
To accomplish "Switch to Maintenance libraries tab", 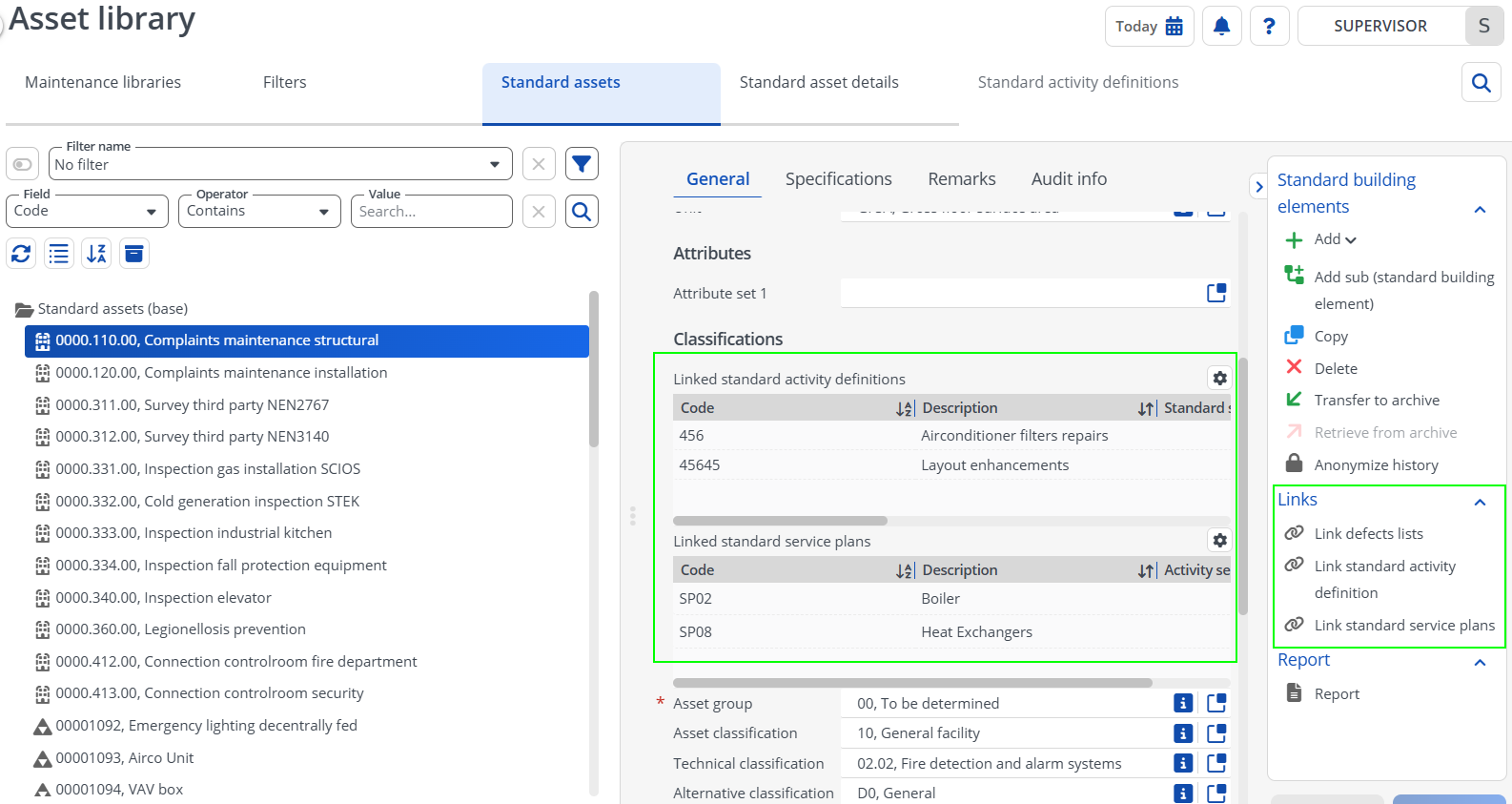I will point(103,82).
